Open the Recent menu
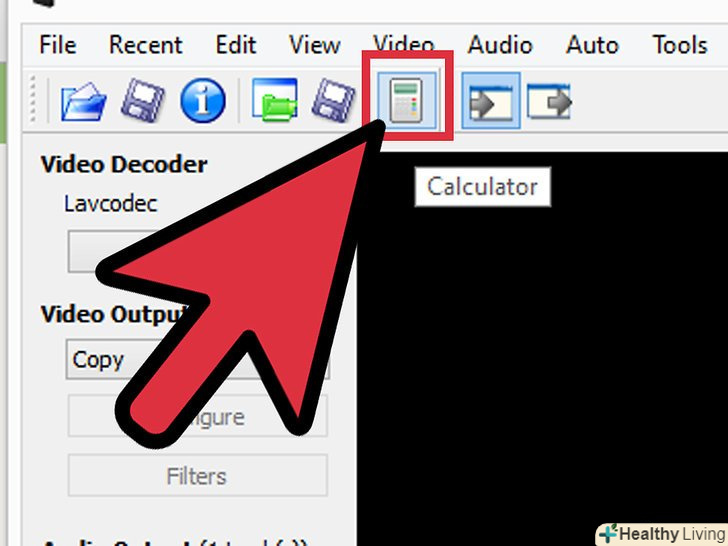The image size is (728, 546). pos(146,45)
